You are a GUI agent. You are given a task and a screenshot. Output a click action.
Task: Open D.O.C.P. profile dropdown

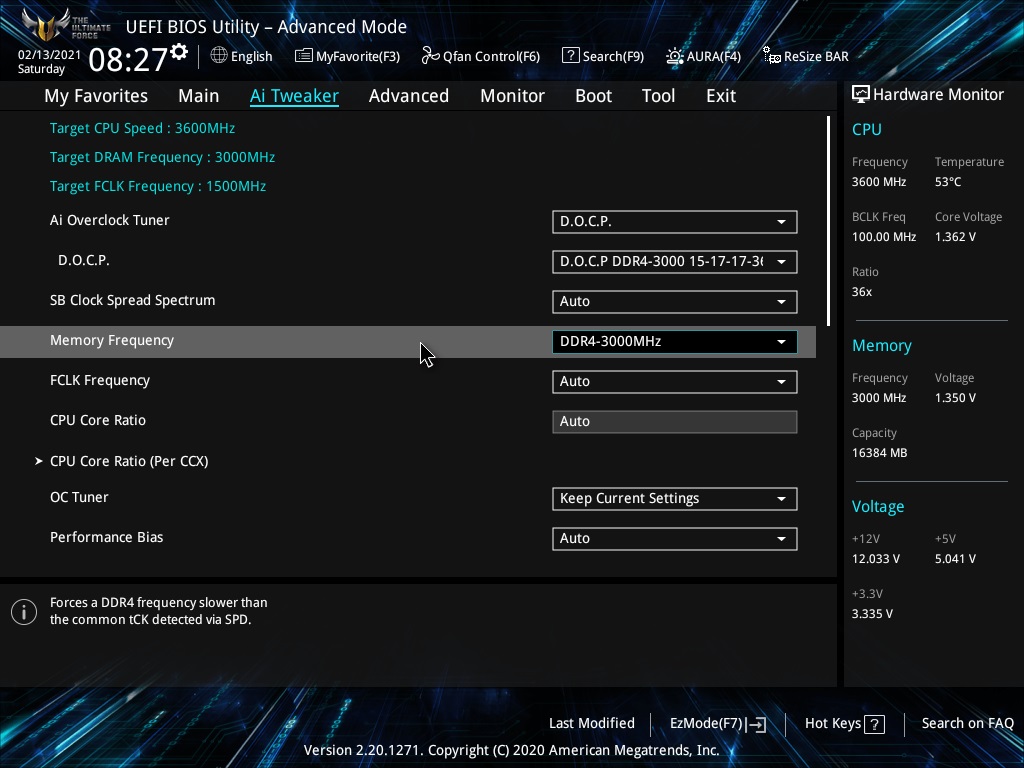tap(675, 262)
